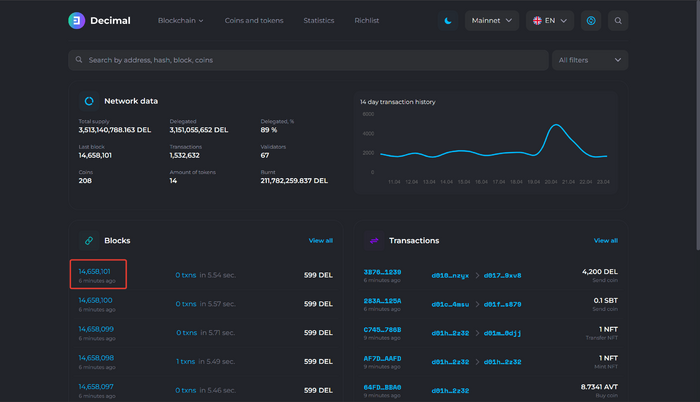The width and height of the screenshot is (700, 402).
Task: Click '1 txns' of block 14,658,098
Action: click(x=185, y=361)
